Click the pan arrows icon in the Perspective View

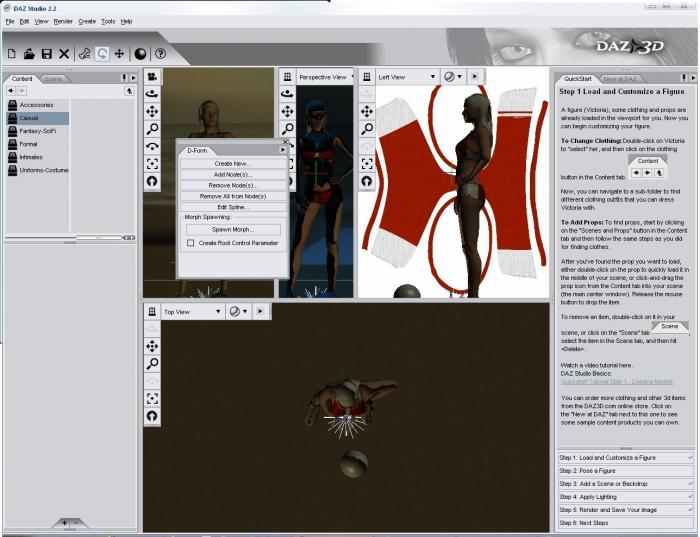288,111
